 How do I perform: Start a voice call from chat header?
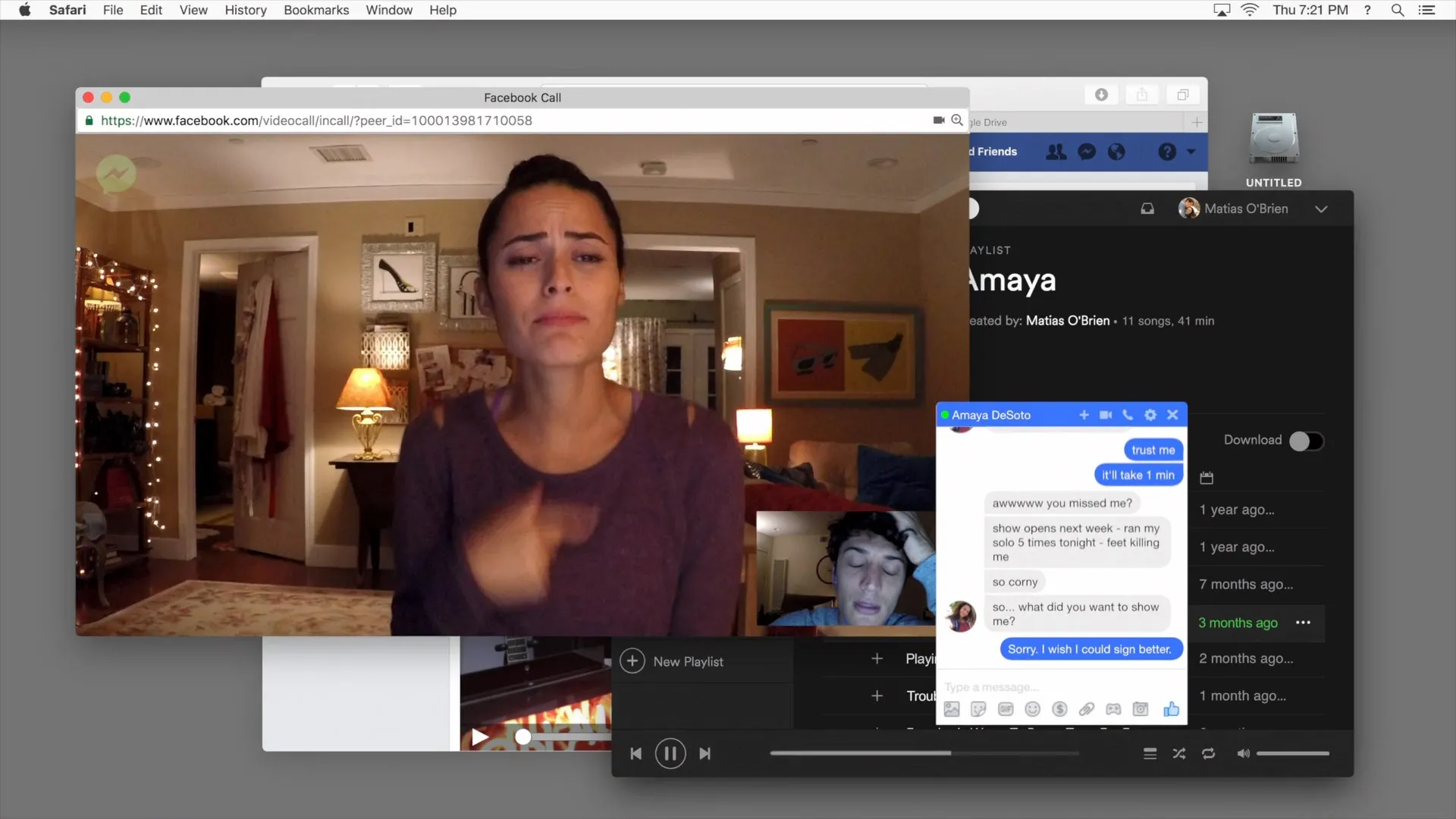[x=1128, y=415]
